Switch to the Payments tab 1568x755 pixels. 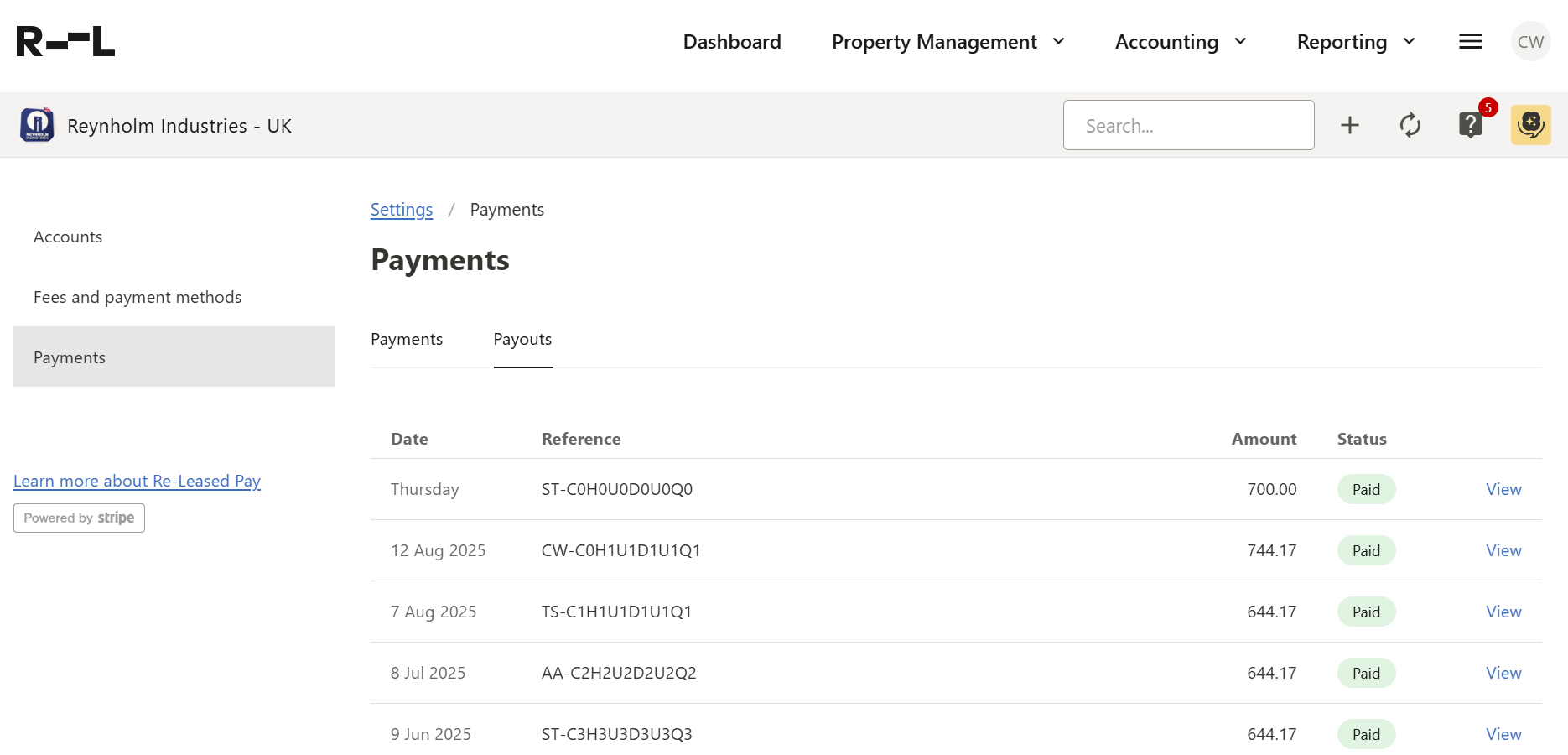(407, 340)
